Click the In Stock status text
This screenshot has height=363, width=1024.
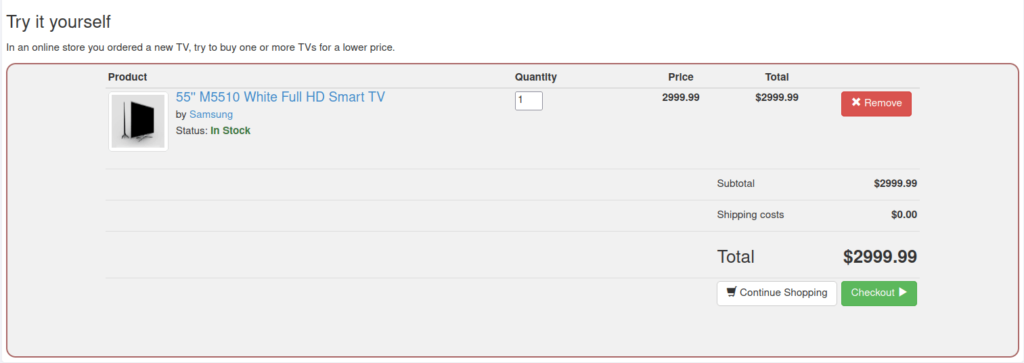230,131
